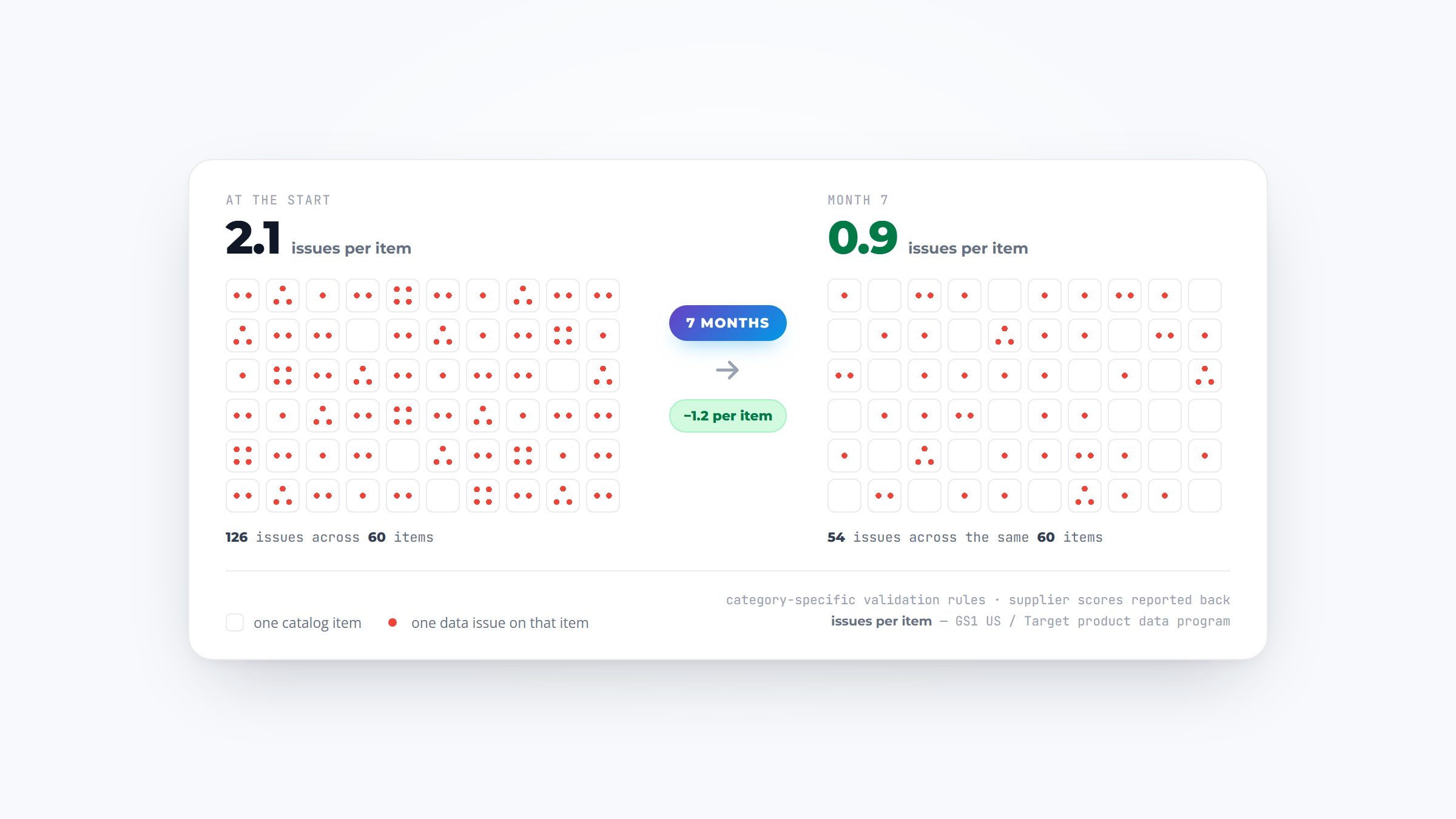The height and width of the screenshot is (819, 1456).
Task: Click the 126 issues across 60 items caption
Action: point(329,538)
